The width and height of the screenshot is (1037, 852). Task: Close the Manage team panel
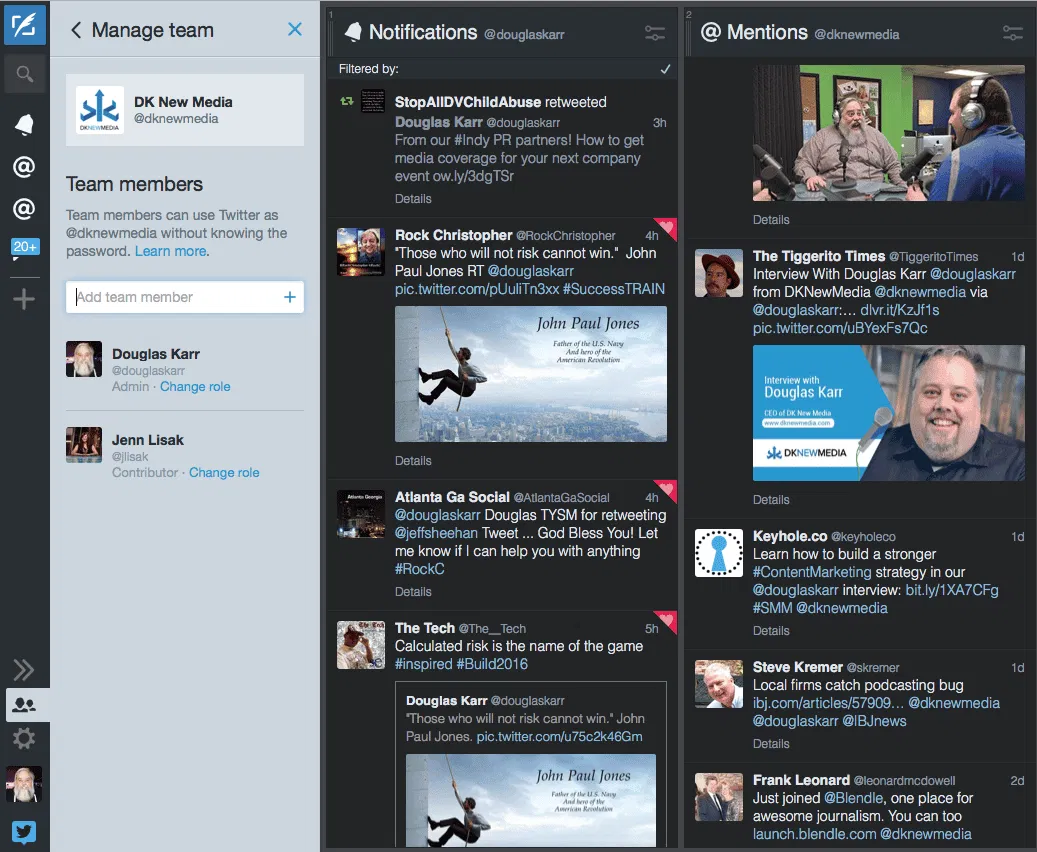click(295, 30)
